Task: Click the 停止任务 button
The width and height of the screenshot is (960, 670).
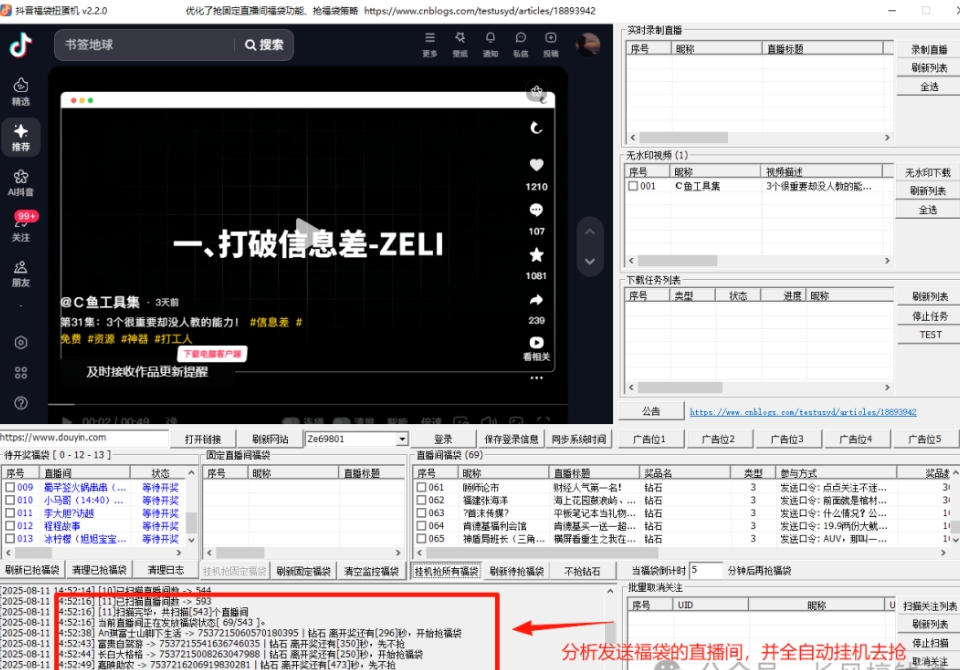Action: 929,316
